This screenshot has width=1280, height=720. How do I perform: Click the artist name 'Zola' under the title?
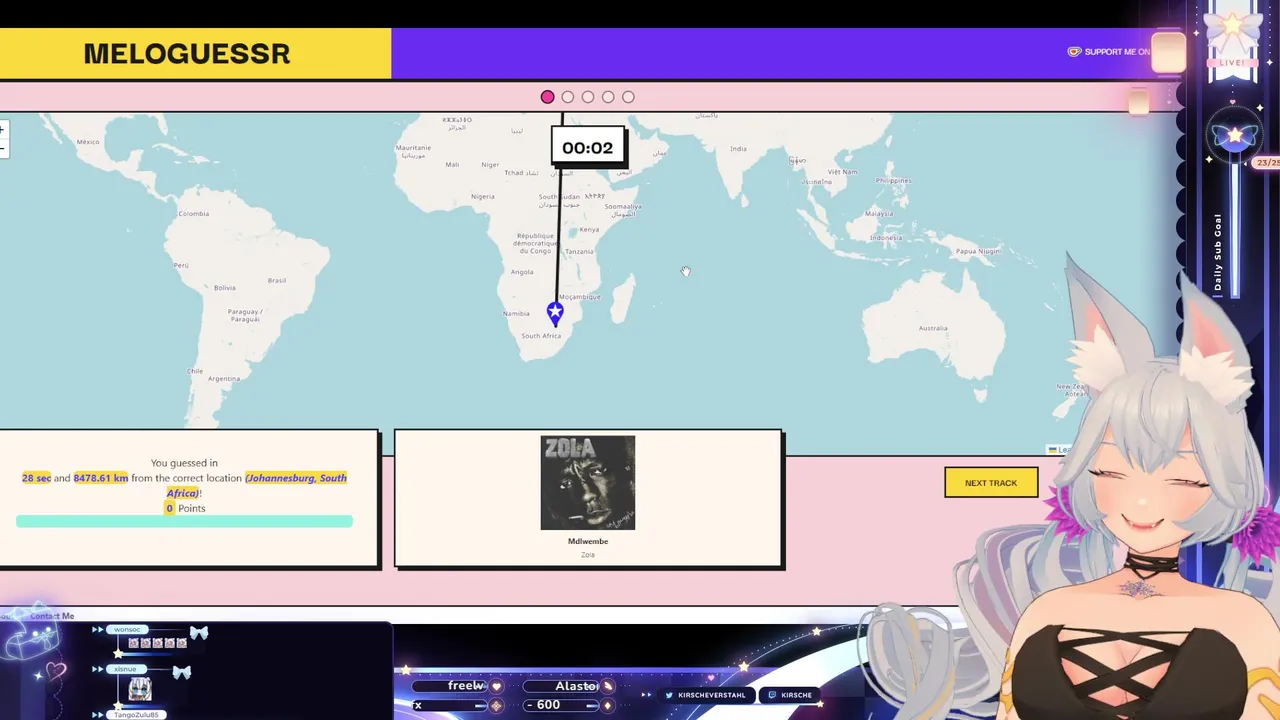click(588, 554)
